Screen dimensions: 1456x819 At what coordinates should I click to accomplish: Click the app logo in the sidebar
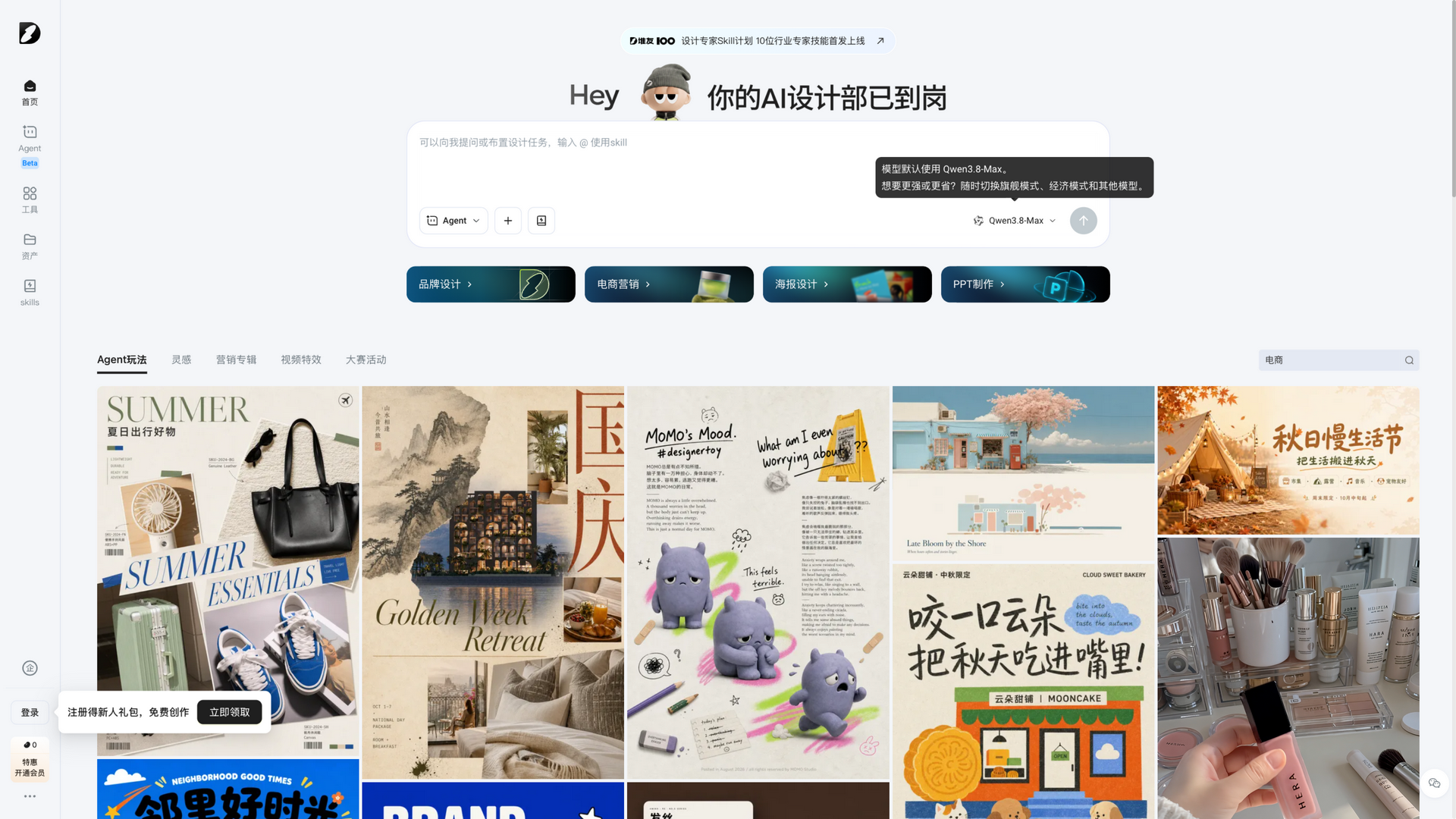30,33
